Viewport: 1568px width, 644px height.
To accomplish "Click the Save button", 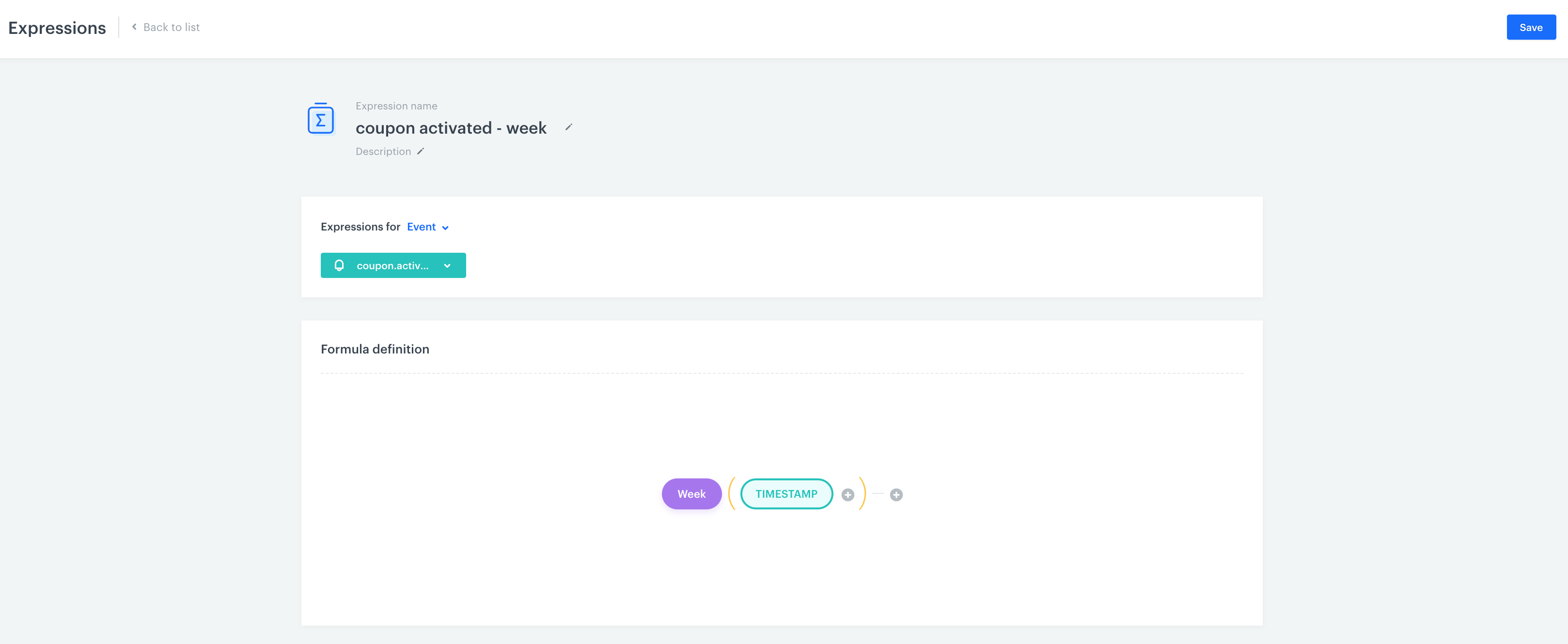I will coord(1531,27).
